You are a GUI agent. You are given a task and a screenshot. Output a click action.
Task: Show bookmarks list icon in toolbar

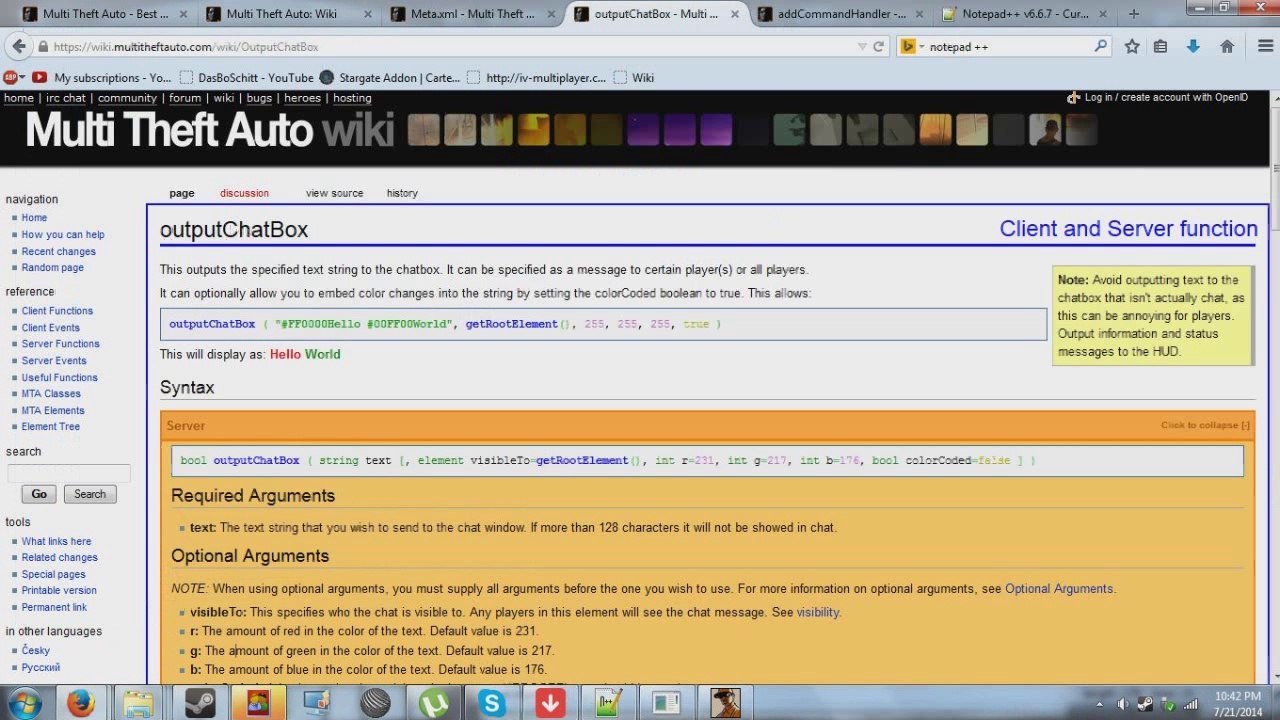tap(1160, 46)
